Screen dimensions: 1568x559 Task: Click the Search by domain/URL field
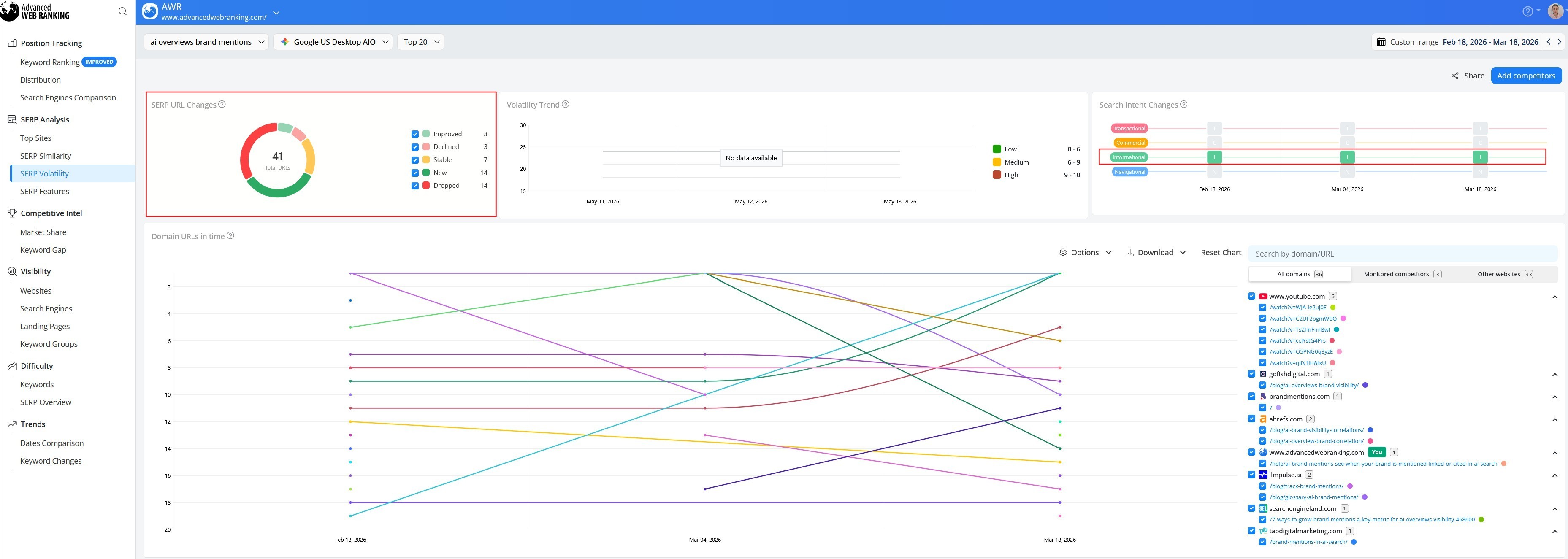coord(1403,254)
